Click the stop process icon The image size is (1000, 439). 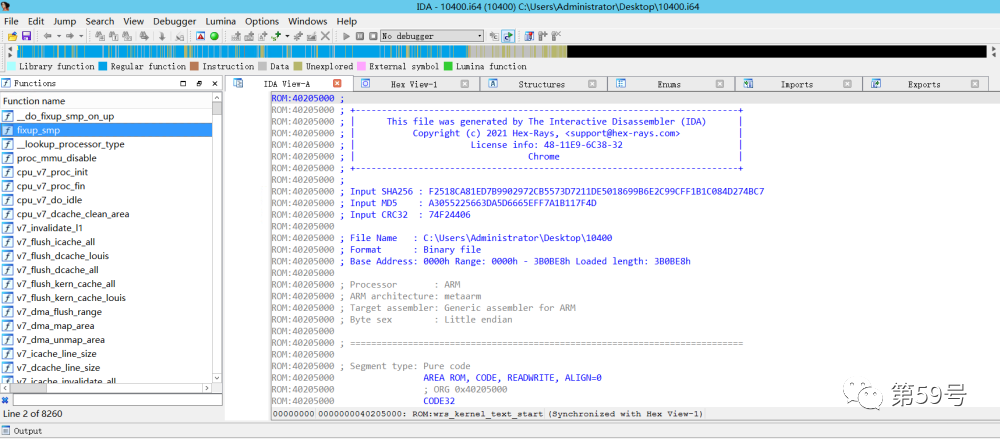pos(372,36)
